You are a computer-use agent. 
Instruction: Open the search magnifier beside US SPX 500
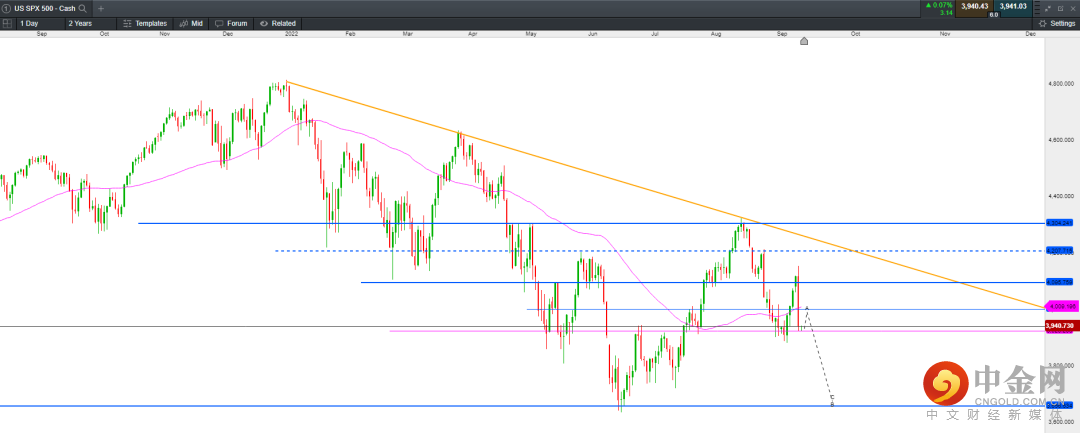coord(83,9)
